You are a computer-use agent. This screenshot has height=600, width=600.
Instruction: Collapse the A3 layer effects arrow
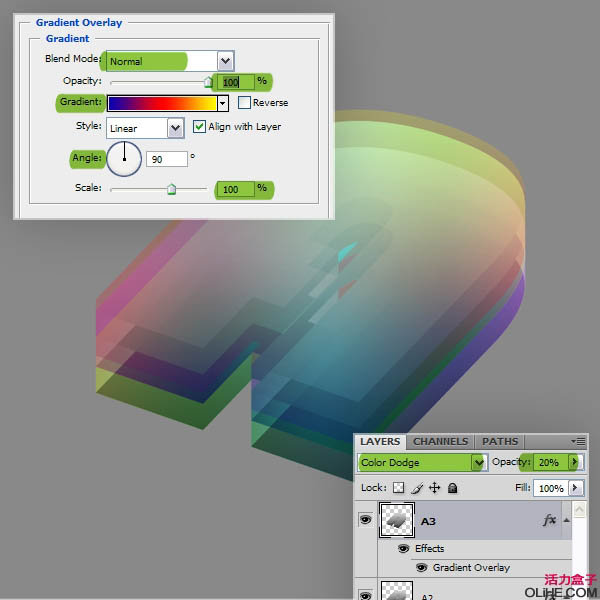[x=567, y=520]
